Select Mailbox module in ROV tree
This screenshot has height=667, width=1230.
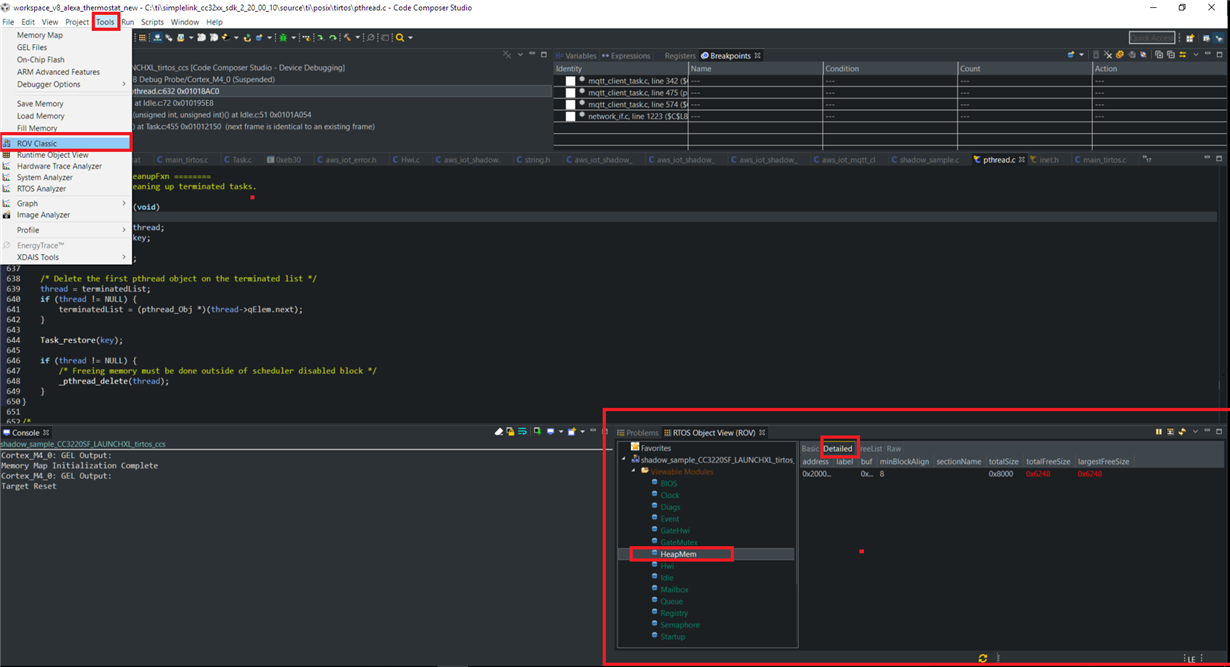[674, 590]
